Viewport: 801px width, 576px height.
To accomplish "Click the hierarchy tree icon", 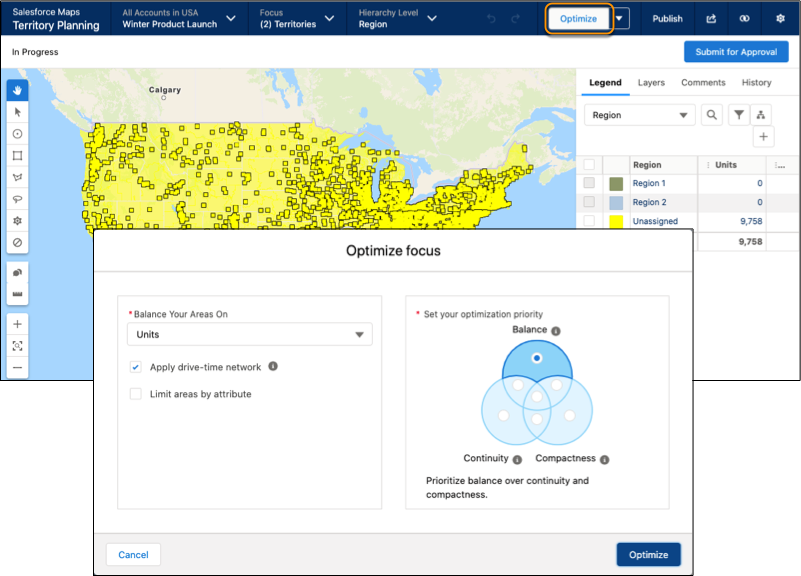I will pos(761,115).
